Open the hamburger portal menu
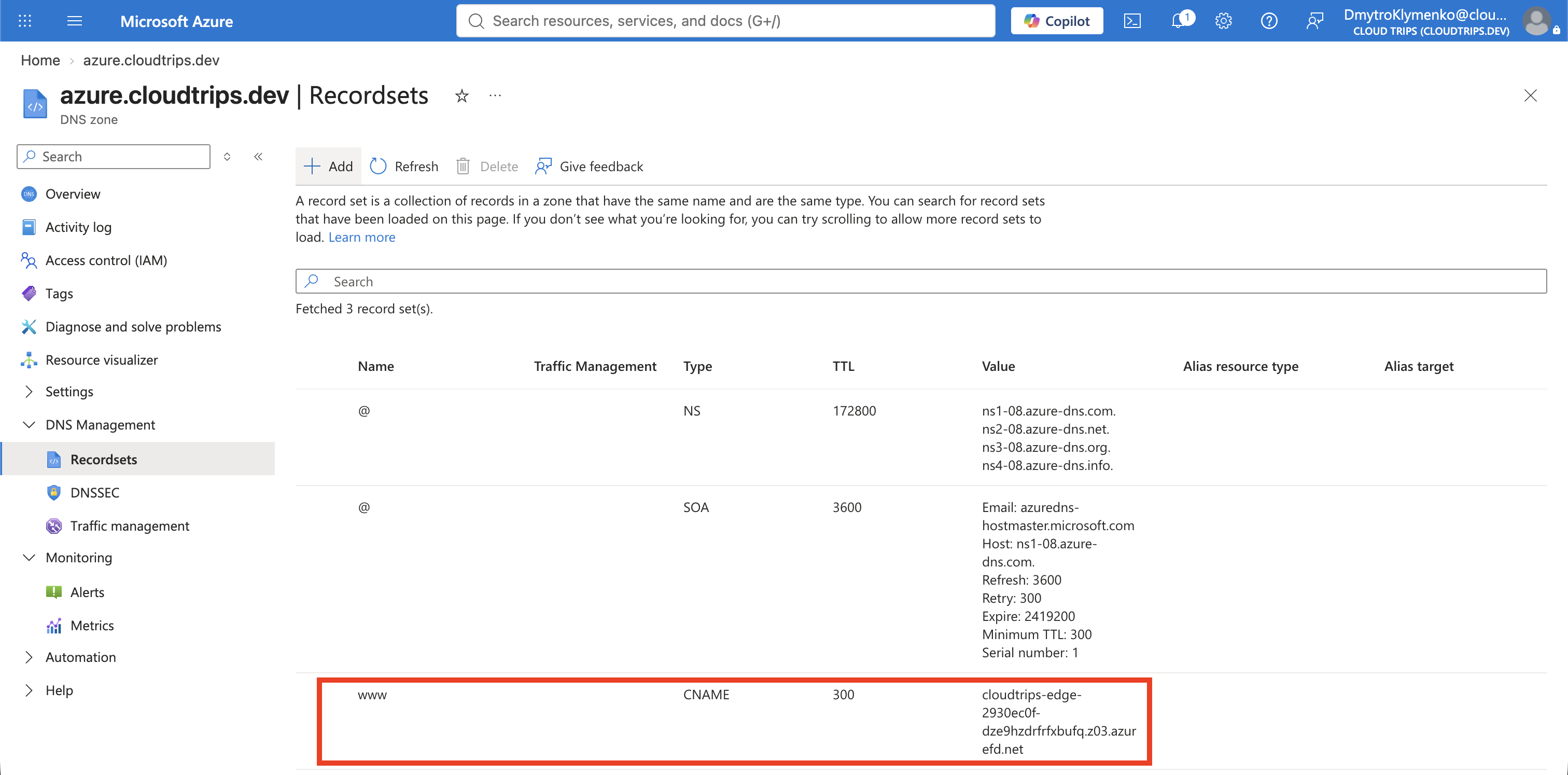 click(75, 21)
